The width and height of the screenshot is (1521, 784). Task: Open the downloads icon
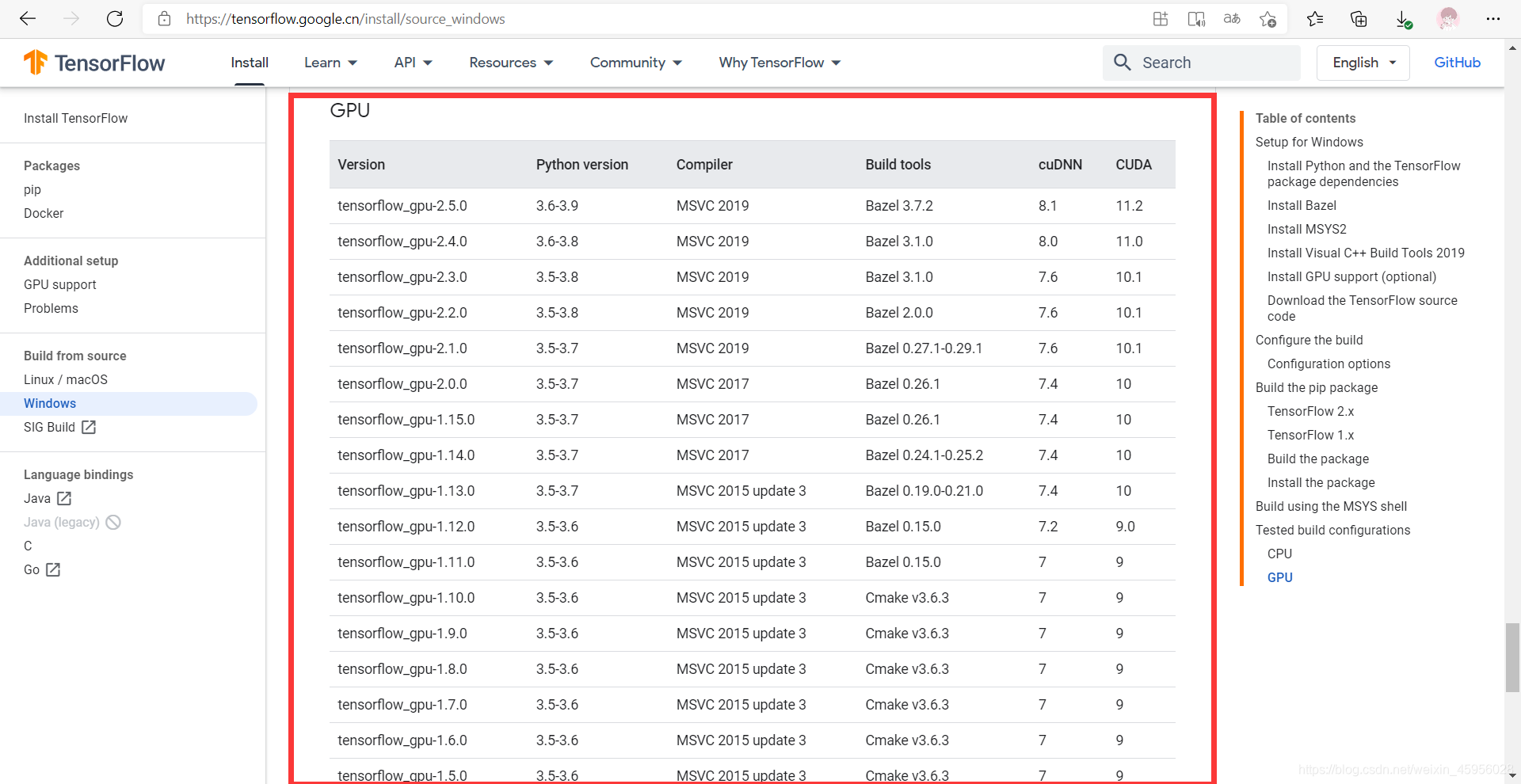1403,19
